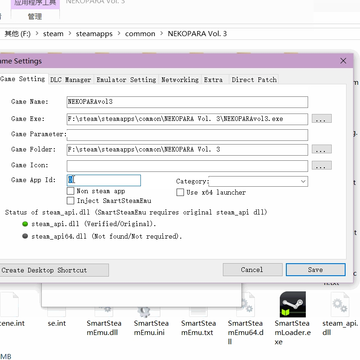Enable Non steam app checkbox
360x360 pixels.
[x=70, y=191]
